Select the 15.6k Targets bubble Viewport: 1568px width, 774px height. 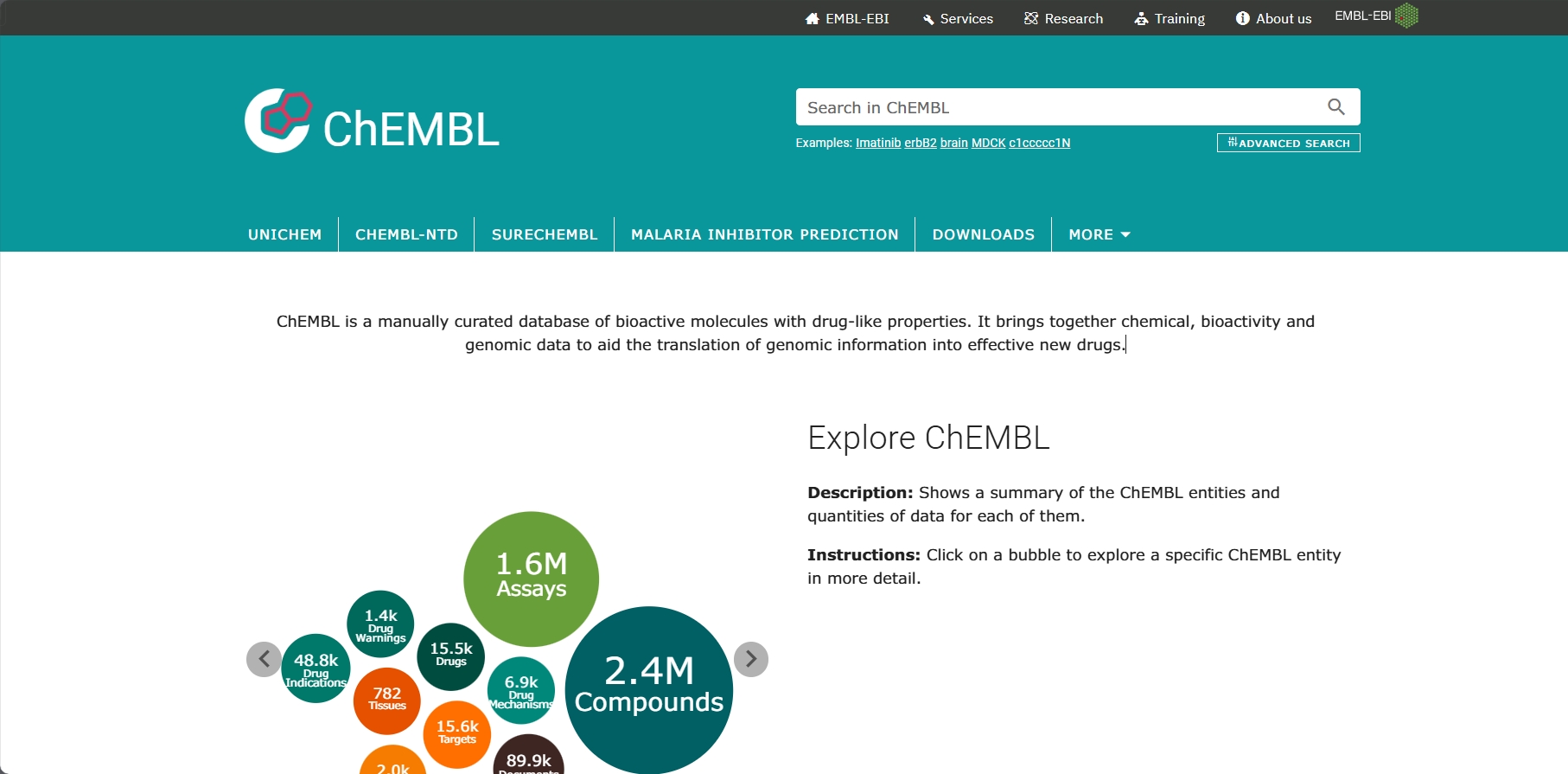pyautogui.click(x=457, y=734)
